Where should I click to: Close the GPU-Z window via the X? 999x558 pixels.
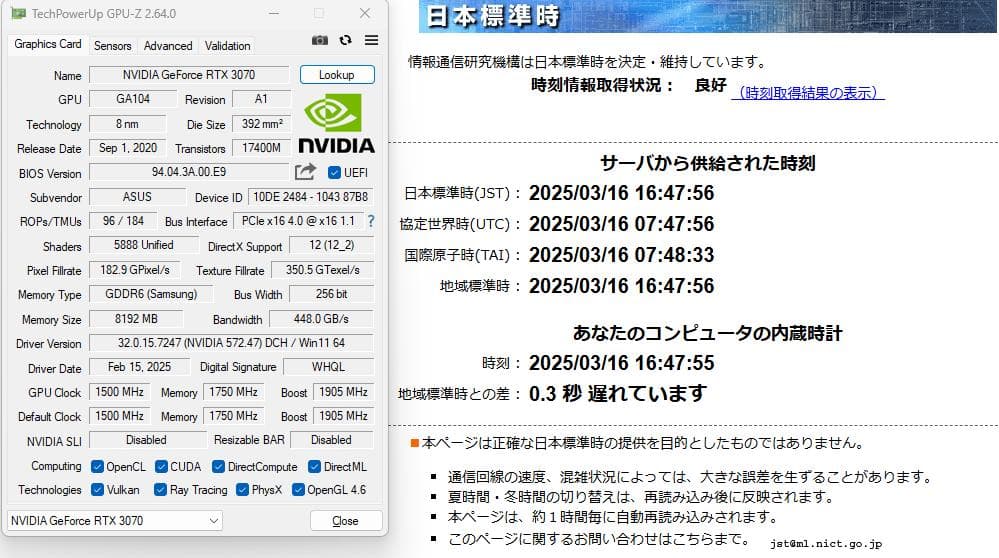(365, 13)
